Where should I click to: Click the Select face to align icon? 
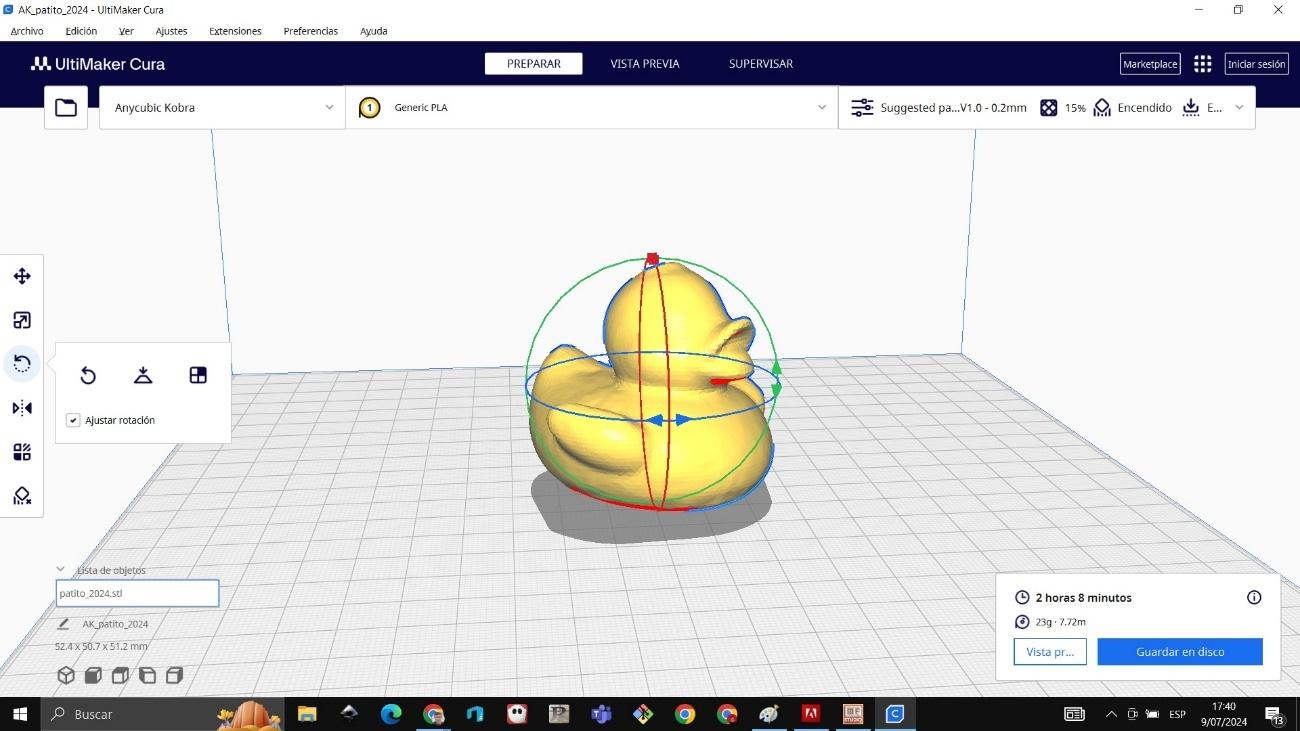[x=198, y=375]
